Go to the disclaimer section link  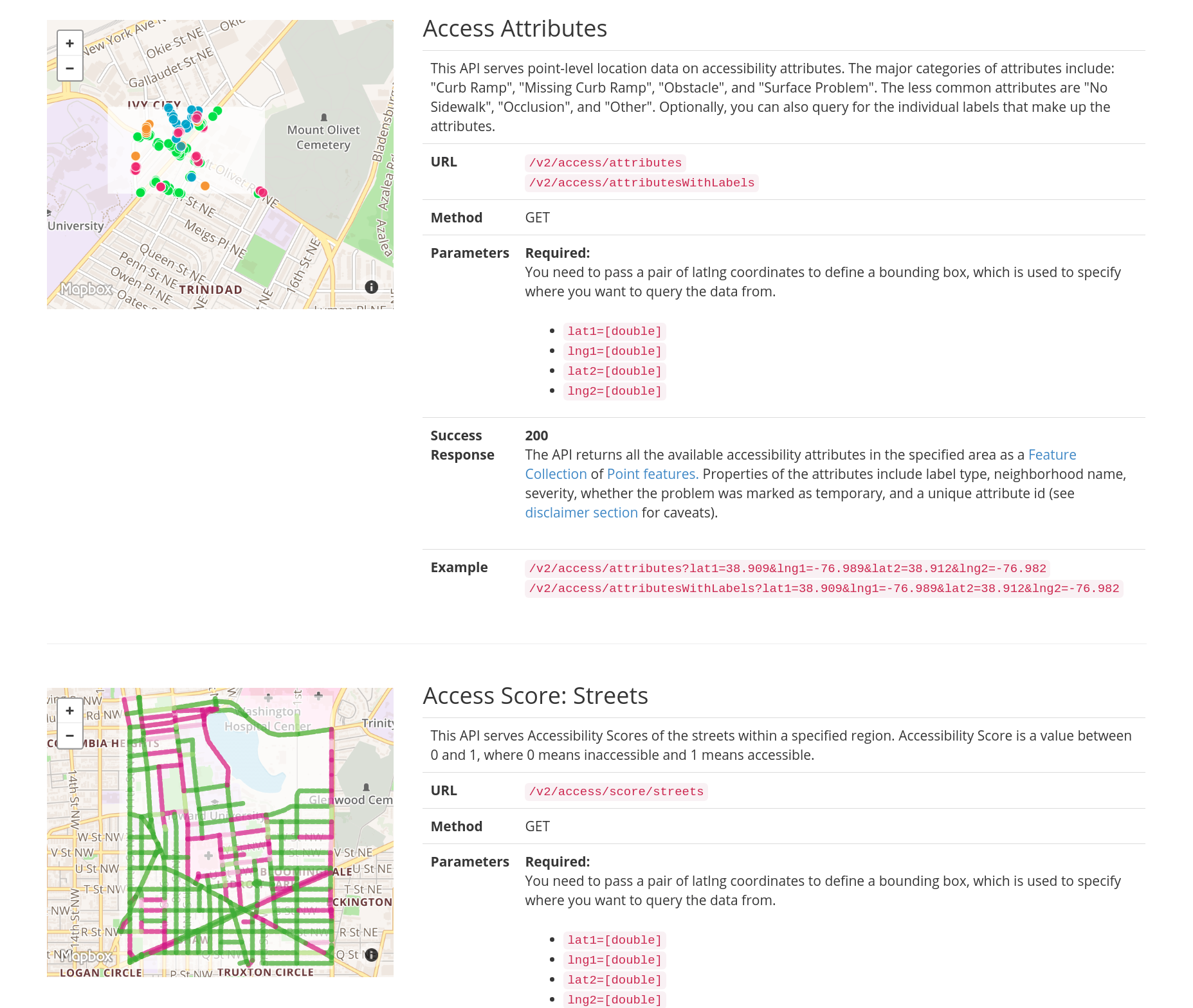[581, 513]
